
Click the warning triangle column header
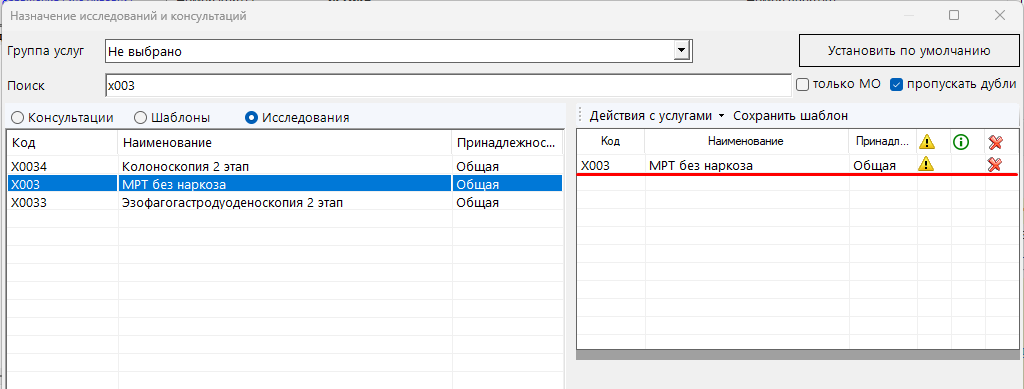[x=926, y=142]
